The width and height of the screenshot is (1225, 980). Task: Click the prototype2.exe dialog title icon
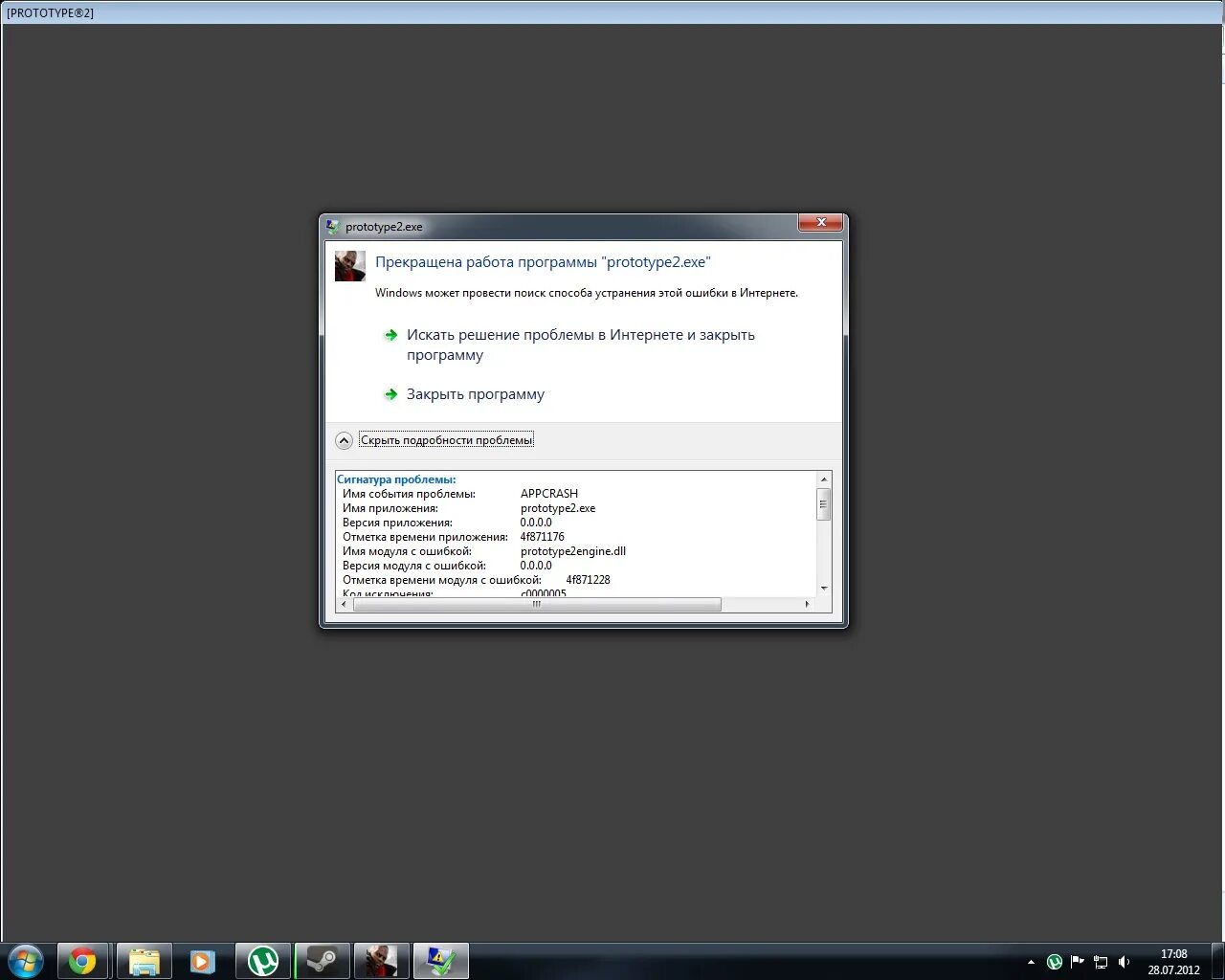(x=333, y=227)
